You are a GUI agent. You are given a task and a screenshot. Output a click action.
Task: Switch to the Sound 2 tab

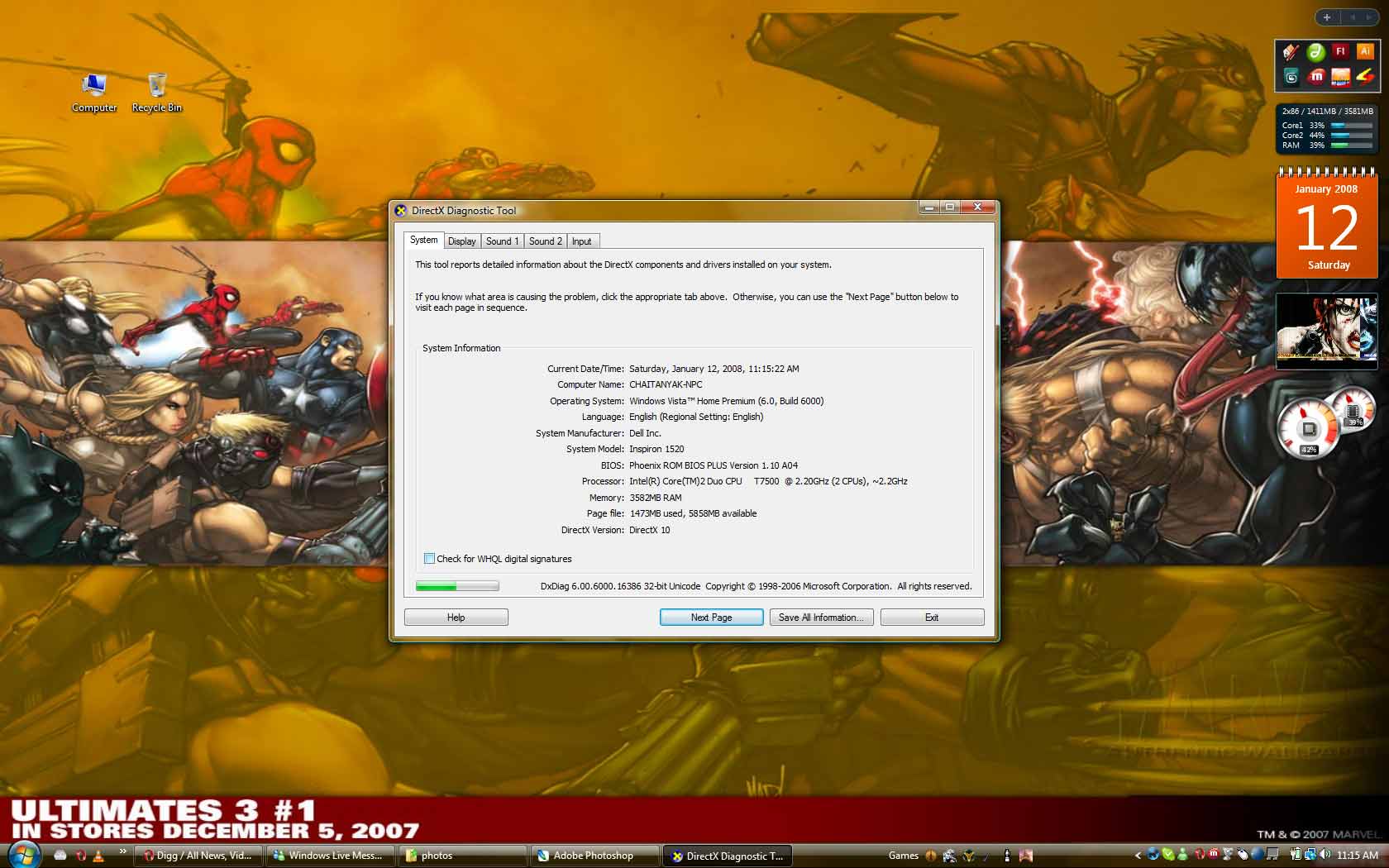(546, 241)
